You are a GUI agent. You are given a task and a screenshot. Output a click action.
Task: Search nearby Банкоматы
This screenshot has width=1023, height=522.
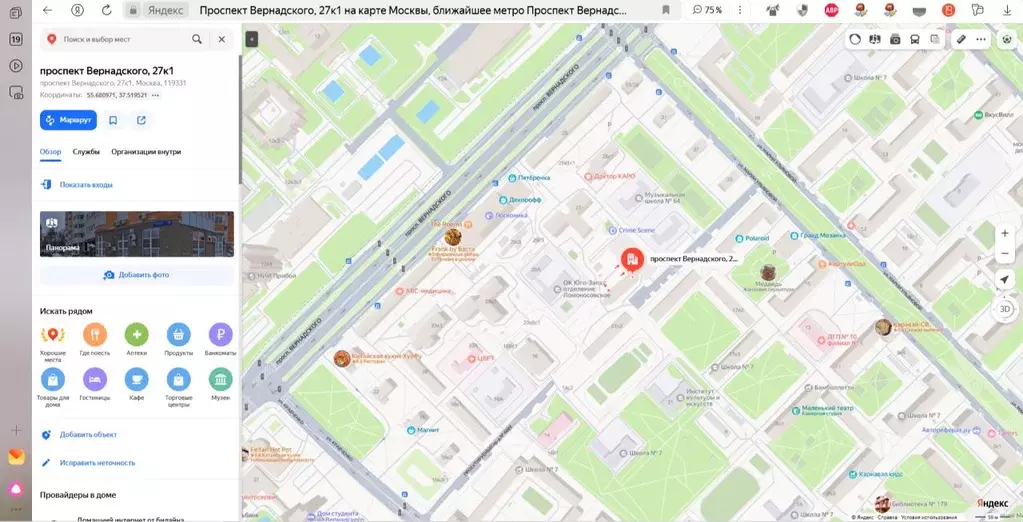coord(221,339)
